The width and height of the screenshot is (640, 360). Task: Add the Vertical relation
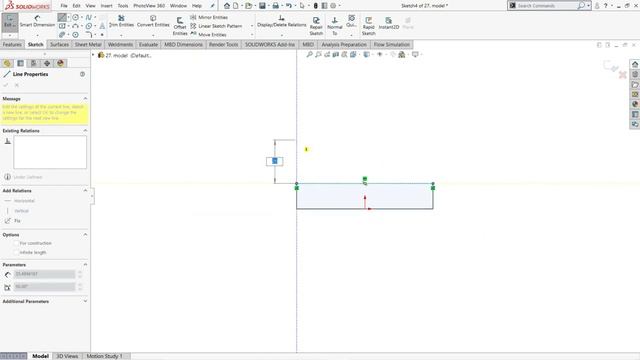[x=17, y=211]
